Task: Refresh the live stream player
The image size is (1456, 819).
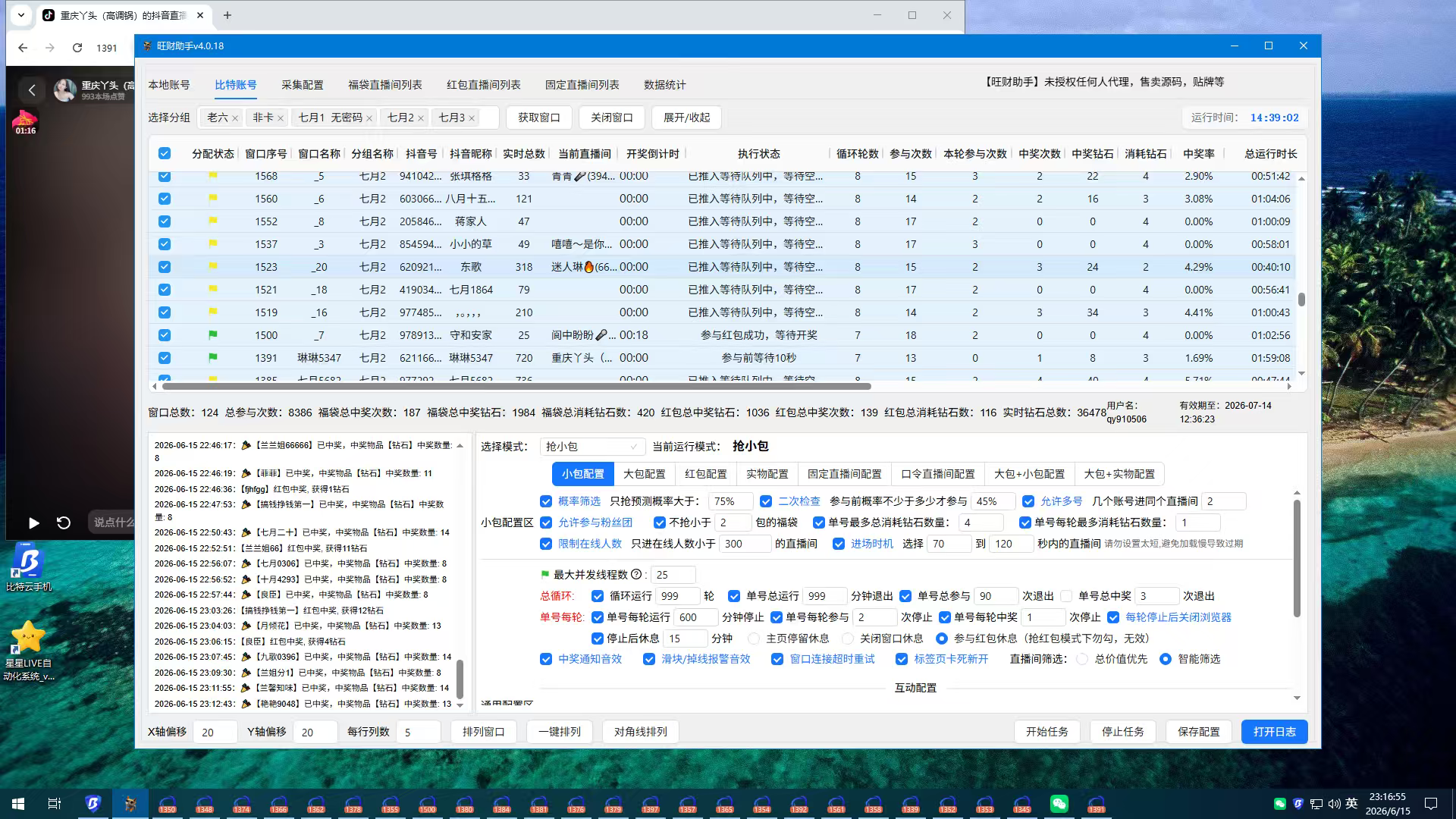Action: click(64, 522)
